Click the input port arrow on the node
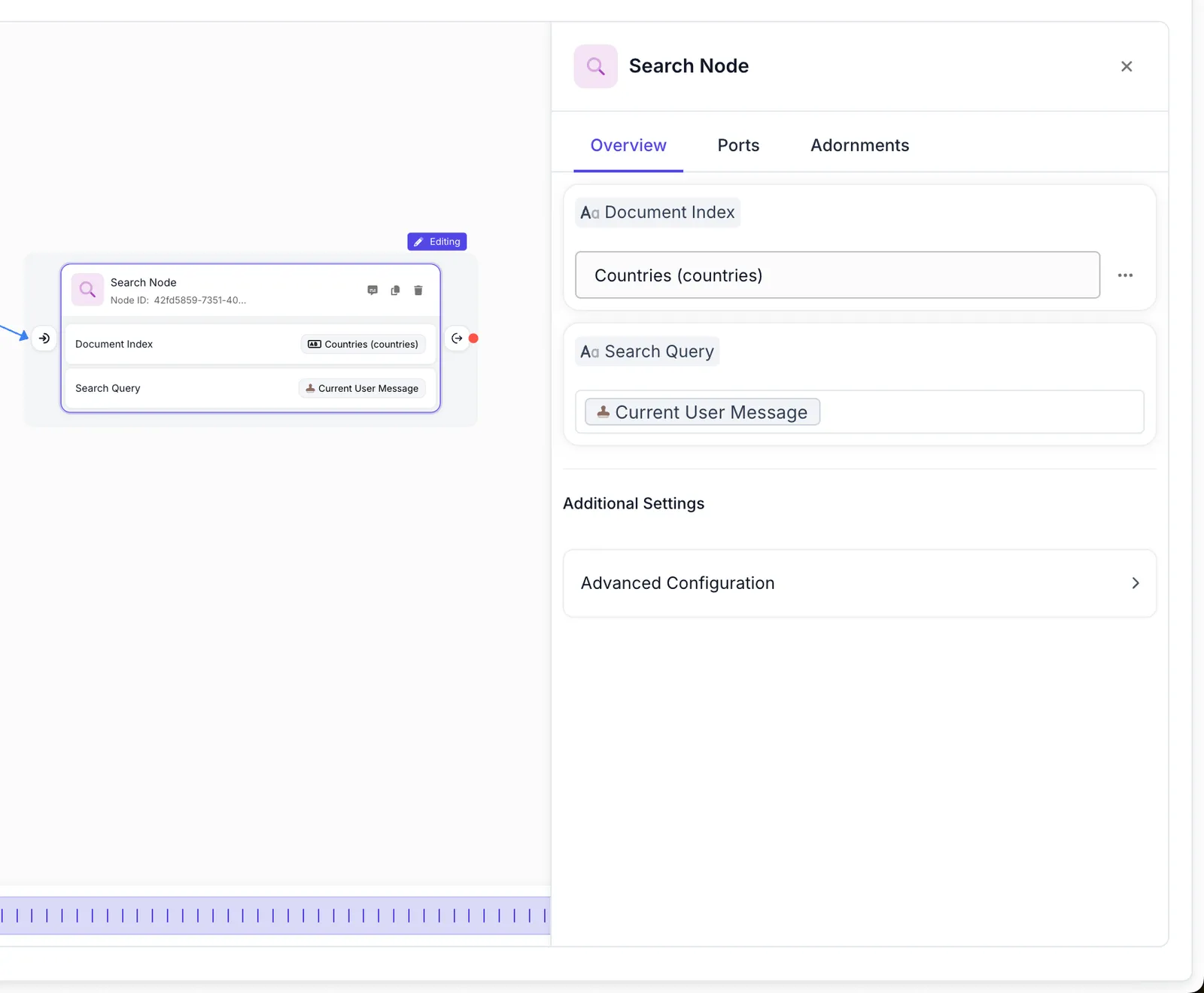The height and width of the screenshot is (993, 1204). 44,339
